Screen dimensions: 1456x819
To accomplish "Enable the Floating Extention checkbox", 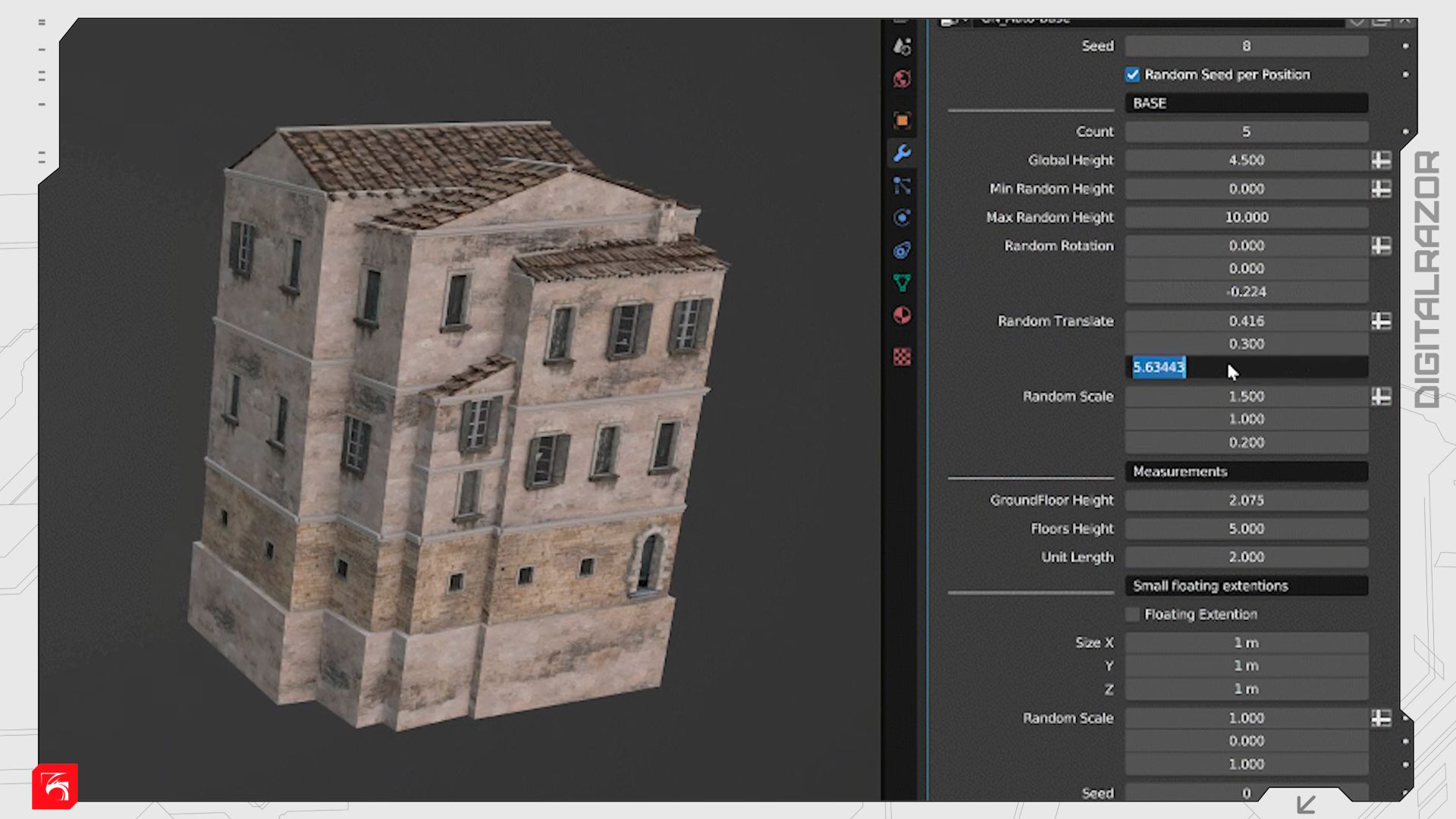I will click(x=1132, y=614).
